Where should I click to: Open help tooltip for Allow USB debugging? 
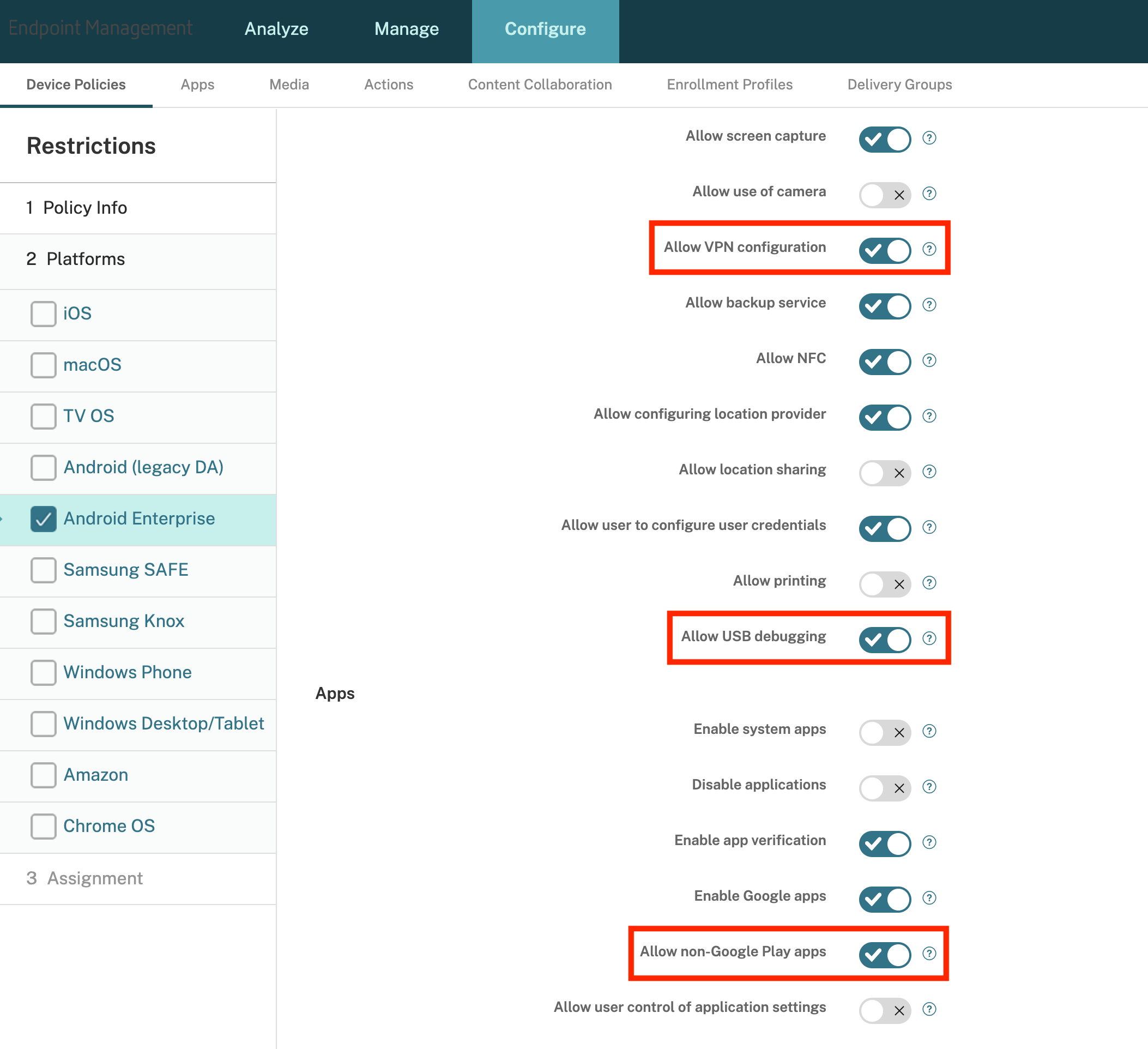(929, 638)
